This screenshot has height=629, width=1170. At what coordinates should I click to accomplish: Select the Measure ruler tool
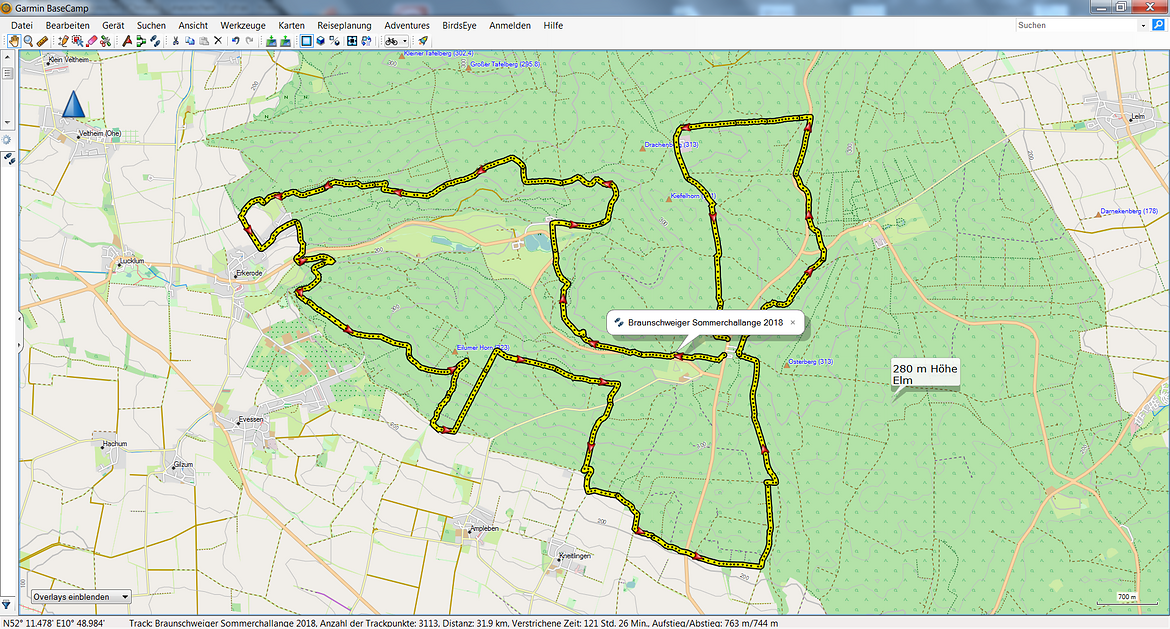pos(42,41)
